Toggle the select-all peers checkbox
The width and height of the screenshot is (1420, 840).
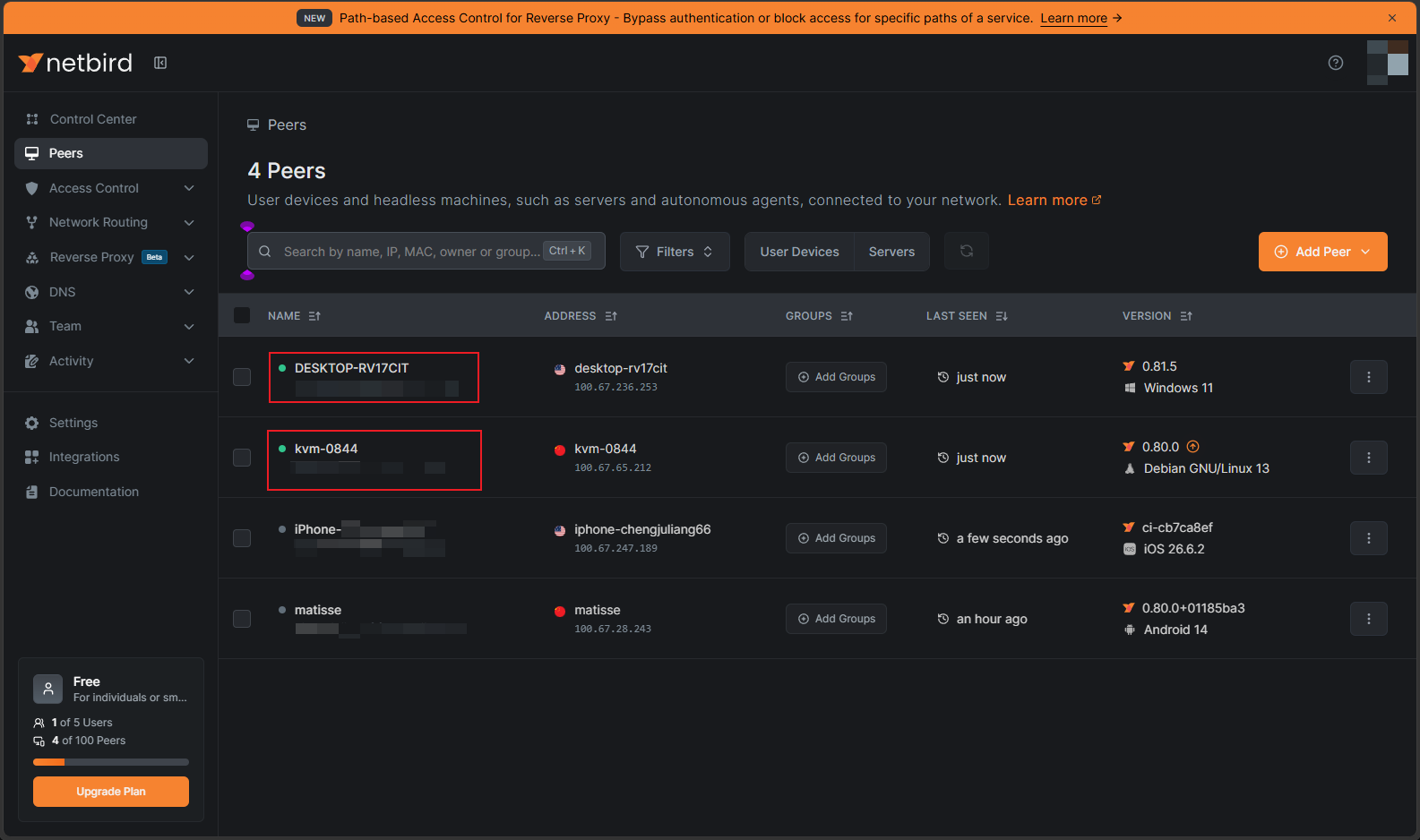(242, 315)
